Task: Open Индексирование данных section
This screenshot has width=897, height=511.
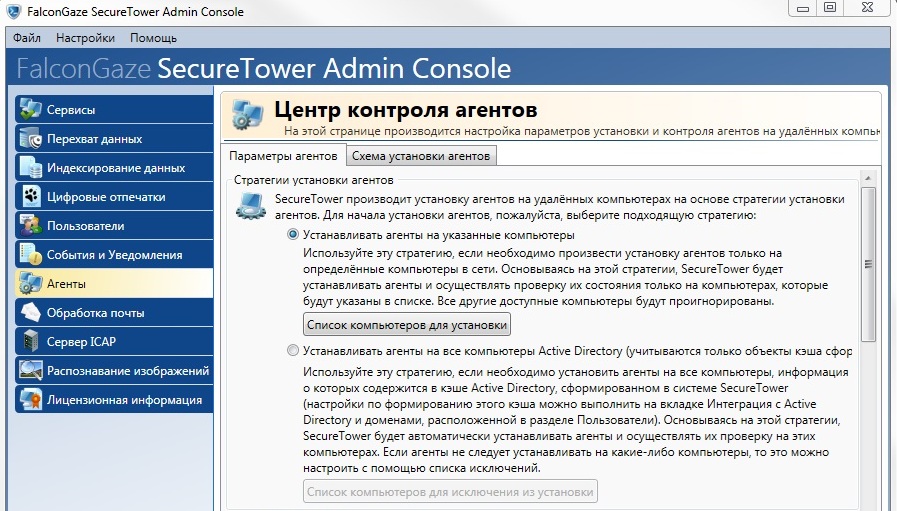Action: (x=114, y=168)
